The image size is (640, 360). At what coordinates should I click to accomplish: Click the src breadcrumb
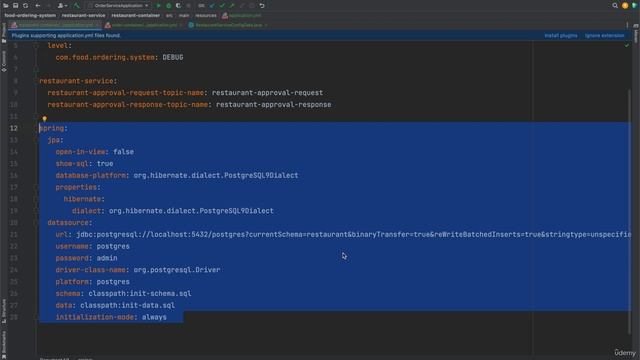[x=169, y=16]
